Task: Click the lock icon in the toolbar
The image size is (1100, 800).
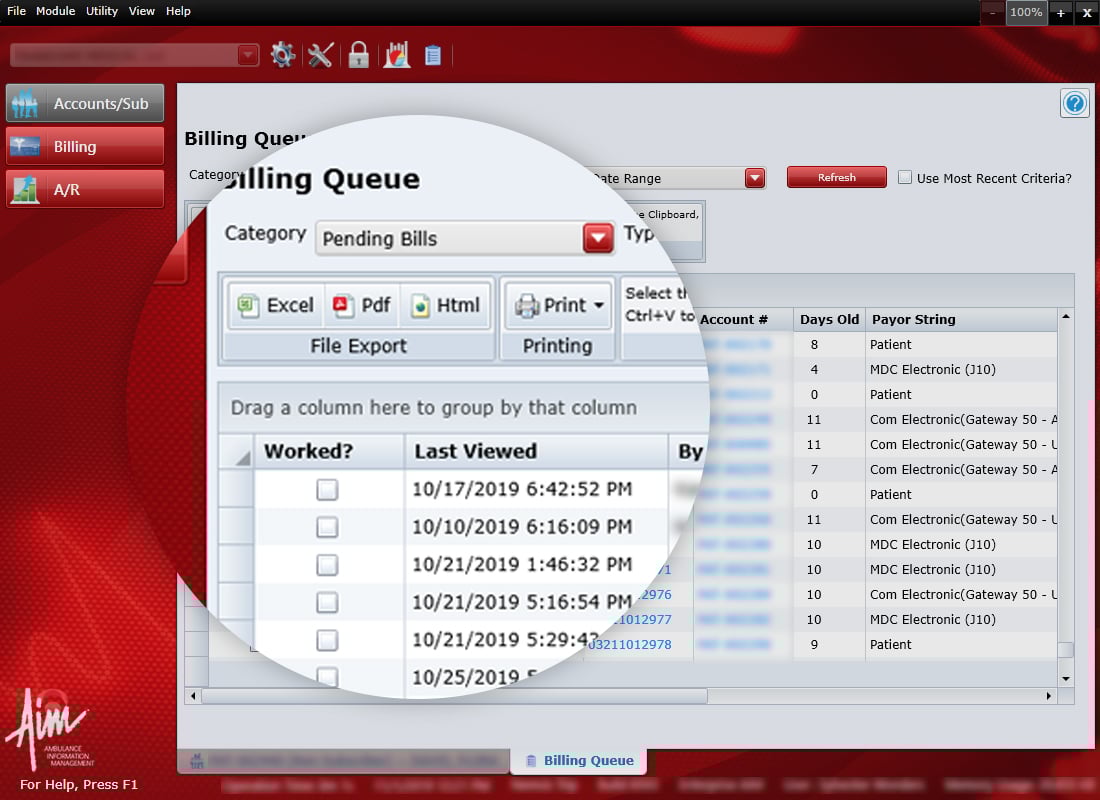Action: [x=357, y=55]
